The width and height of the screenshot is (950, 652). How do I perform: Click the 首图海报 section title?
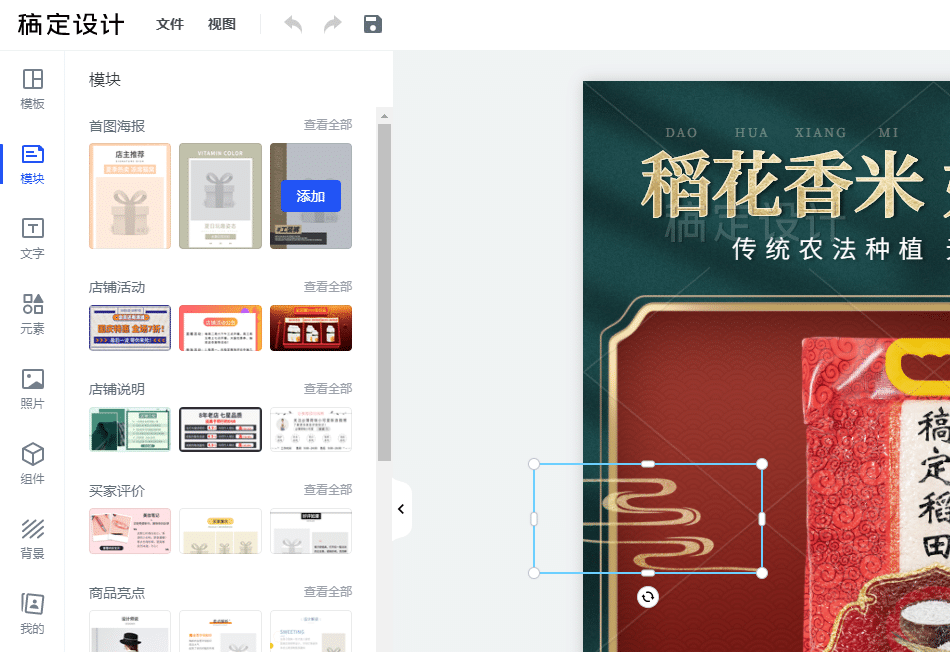[117, 126]
